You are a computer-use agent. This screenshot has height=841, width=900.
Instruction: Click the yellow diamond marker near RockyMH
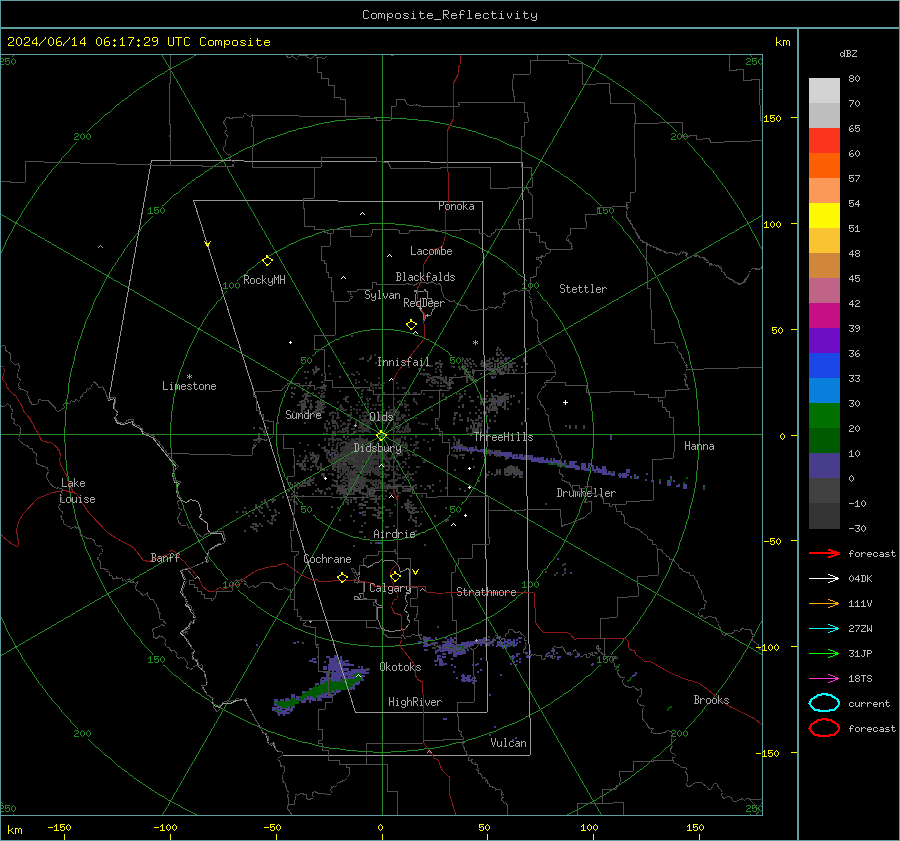267,261
